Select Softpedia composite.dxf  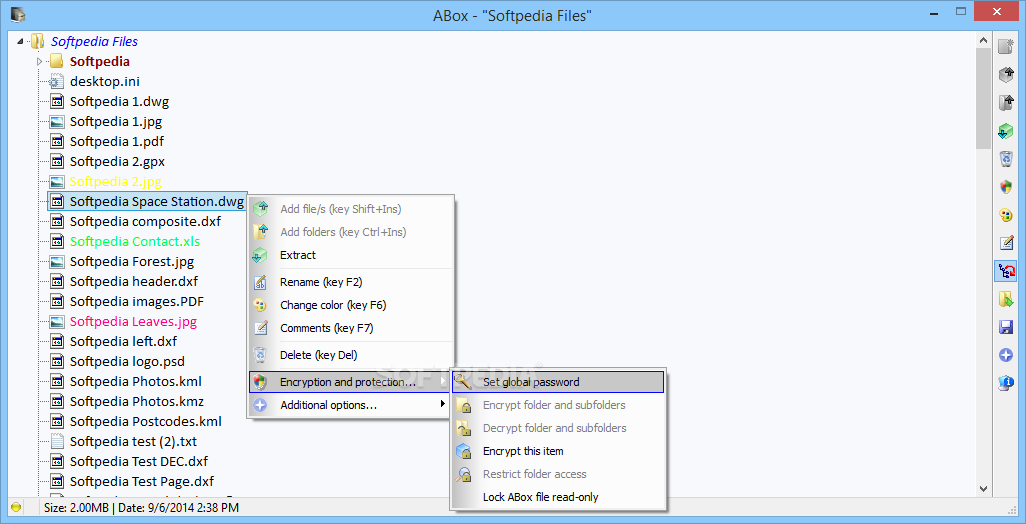[145, 221]
